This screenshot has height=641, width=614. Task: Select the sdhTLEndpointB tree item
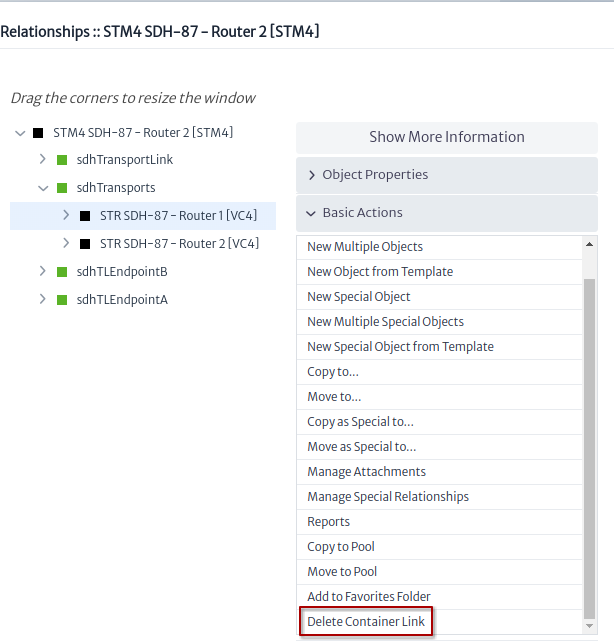122,272
